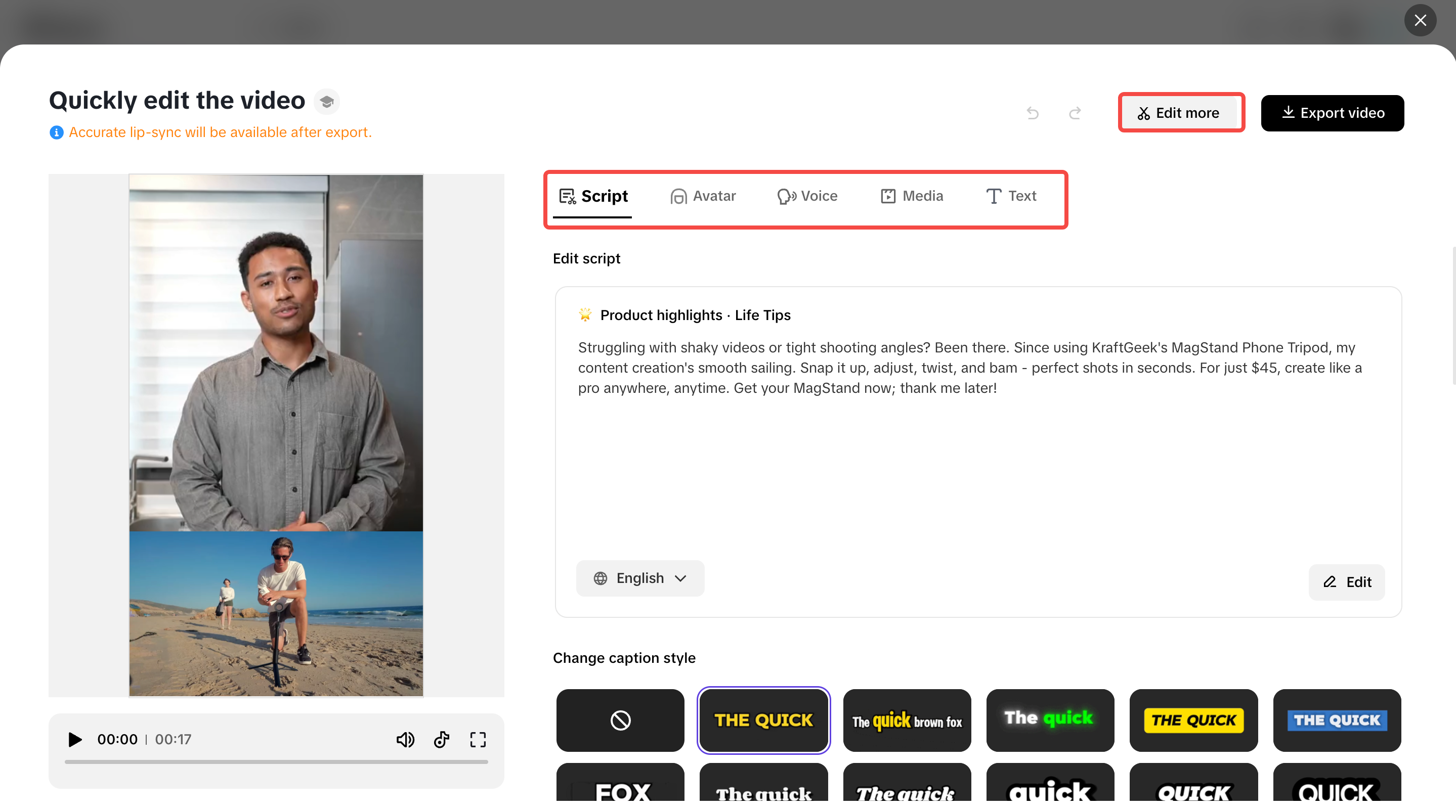Image resolution: width=1456 pixels, height=812 pixels.
Task: Click the Edit more button
Action: coord(1181,112)
